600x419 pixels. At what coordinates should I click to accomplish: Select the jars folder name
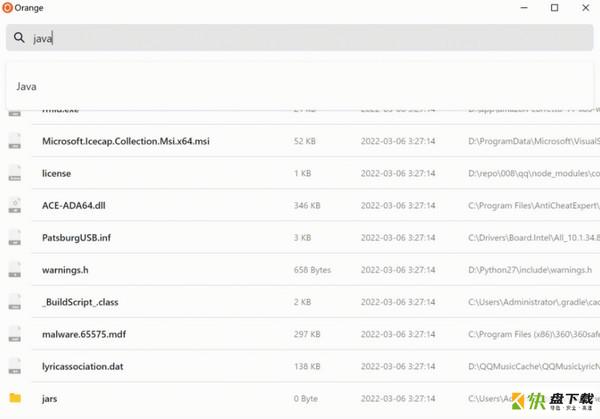(49, 399)
